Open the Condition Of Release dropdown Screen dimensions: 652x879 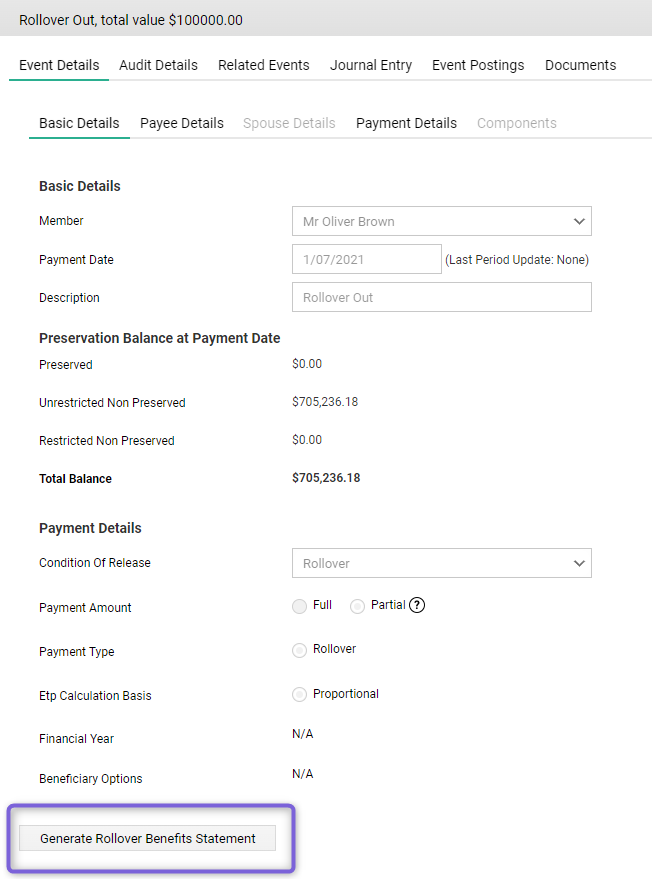click(441, 563)
